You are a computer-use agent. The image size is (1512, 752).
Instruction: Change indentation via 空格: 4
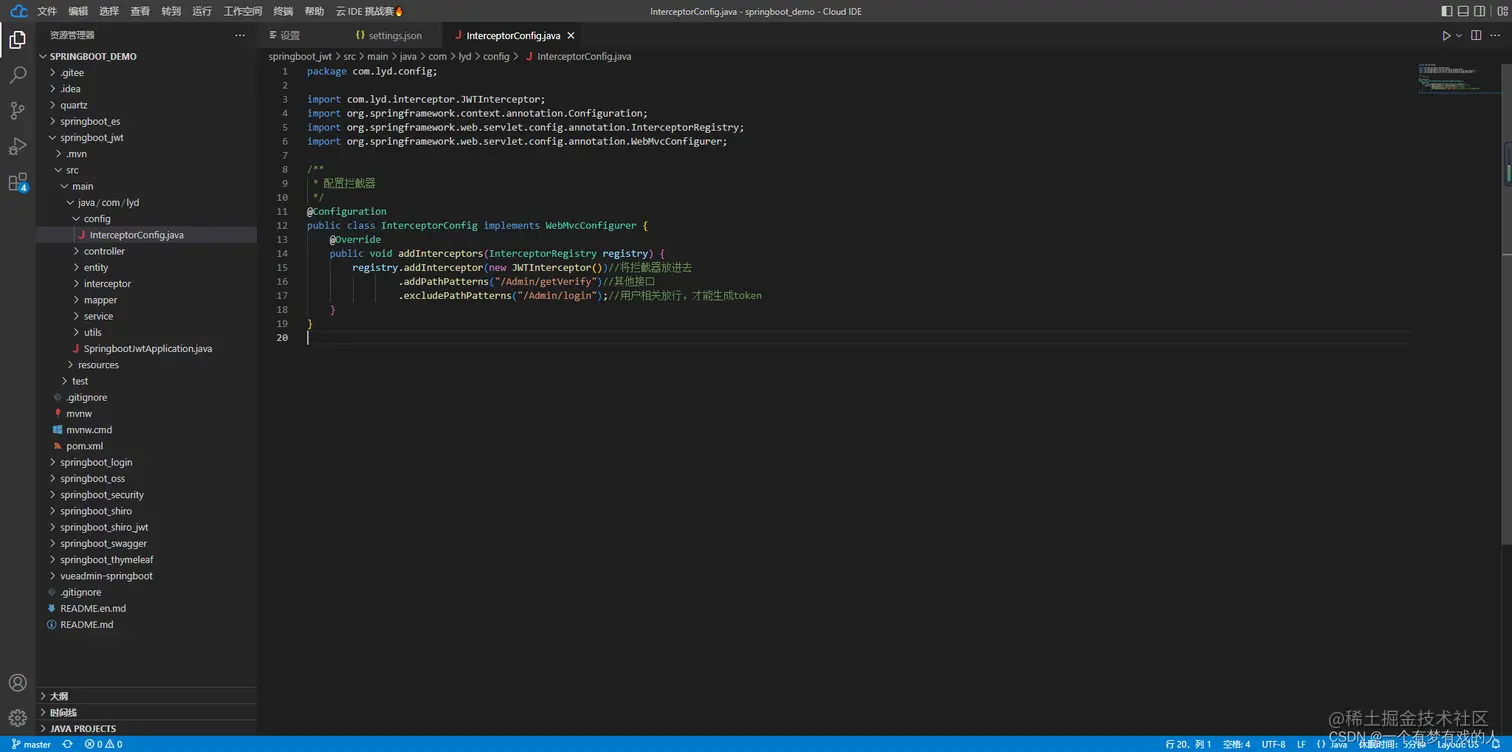click(x=1237, y=744)
